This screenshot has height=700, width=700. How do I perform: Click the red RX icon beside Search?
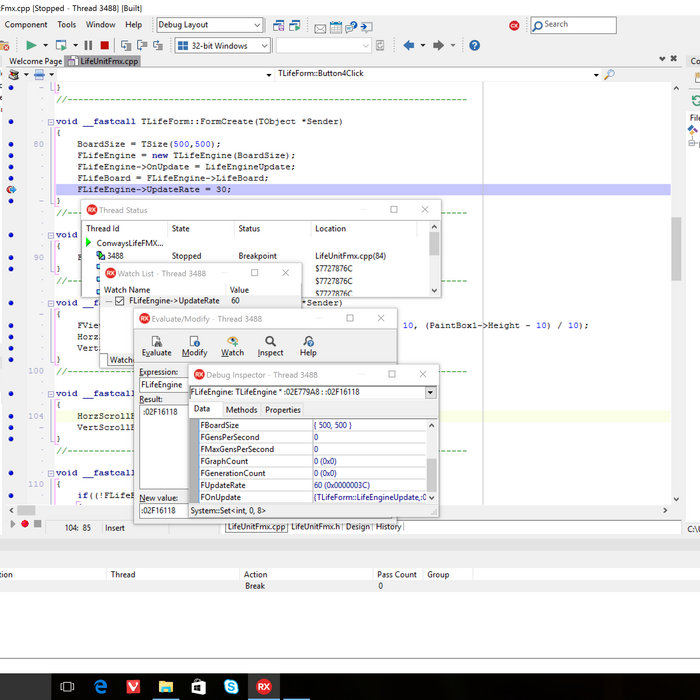click(x=514, y=25)
